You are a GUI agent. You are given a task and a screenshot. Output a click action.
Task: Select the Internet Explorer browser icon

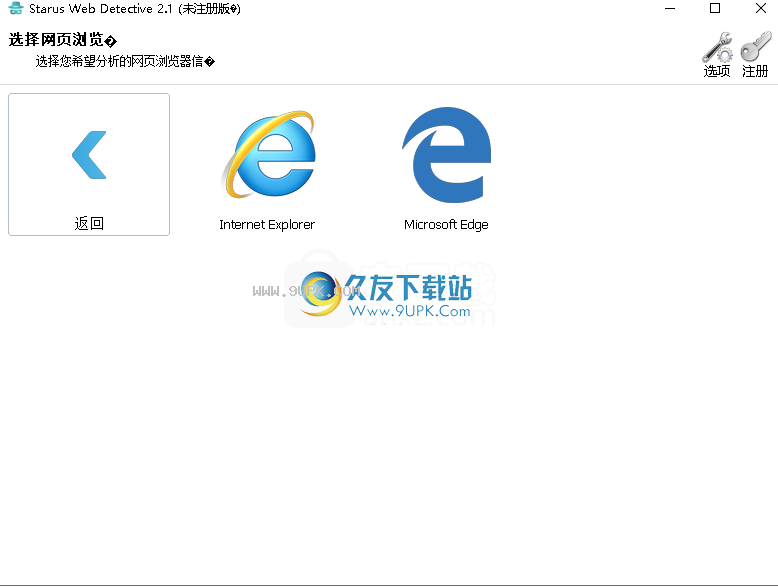[x=268, y=154]
